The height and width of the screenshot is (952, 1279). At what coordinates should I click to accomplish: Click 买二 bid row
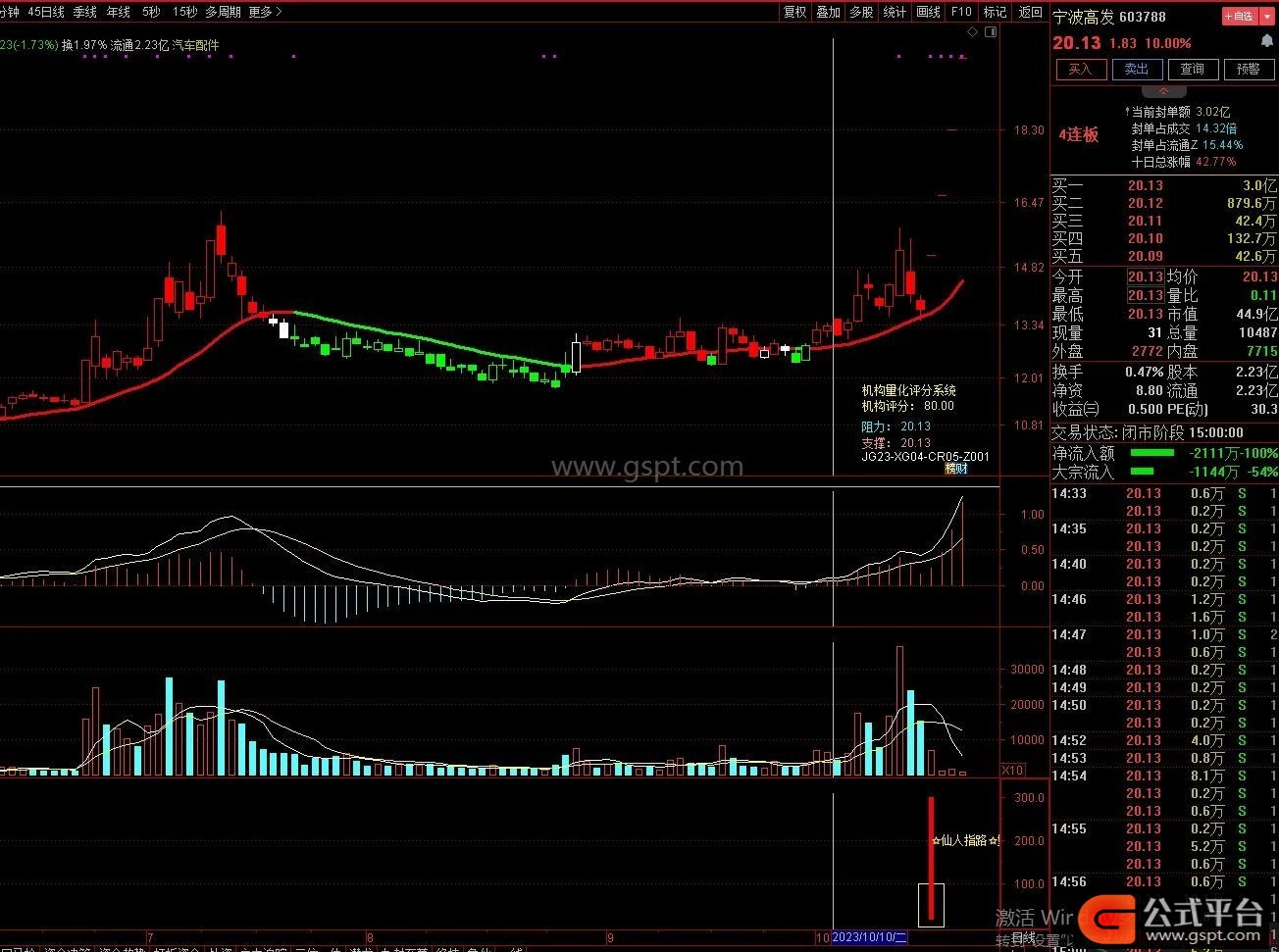pyautogui.click(x=1164, y=203)
